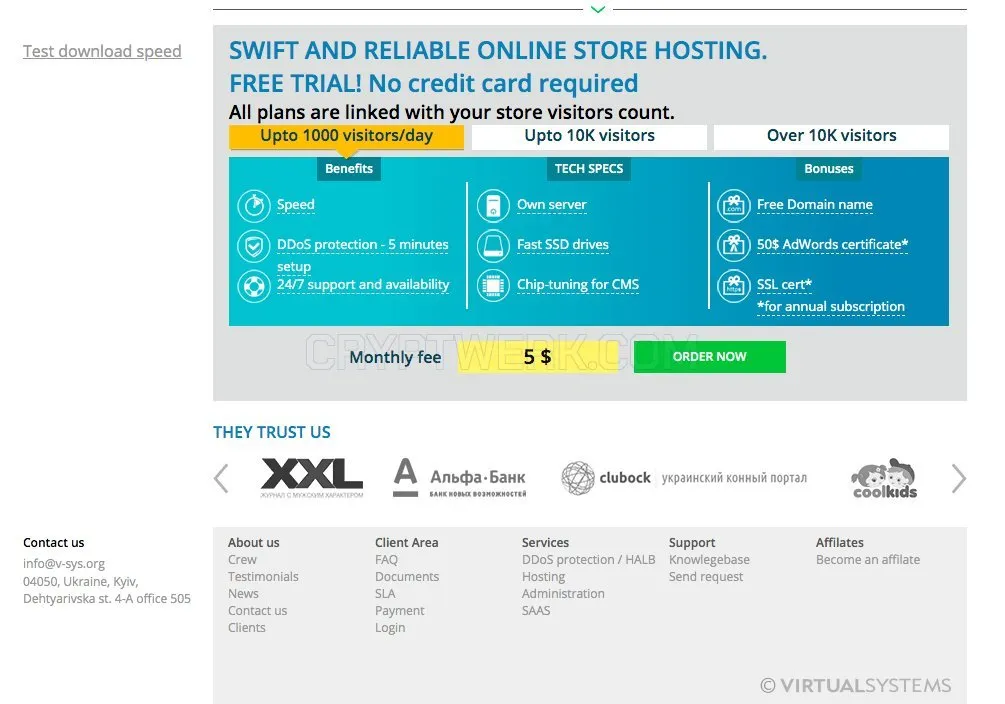The image size is (1005, 704).
Task: Click the SSL cert gift icon
Action: (733, 286)
